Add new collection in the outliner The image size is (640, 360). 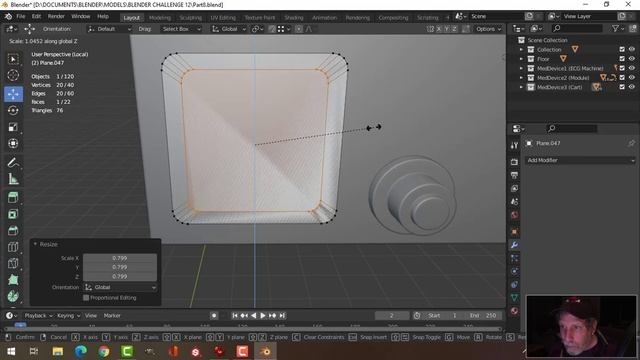[633, 28]
